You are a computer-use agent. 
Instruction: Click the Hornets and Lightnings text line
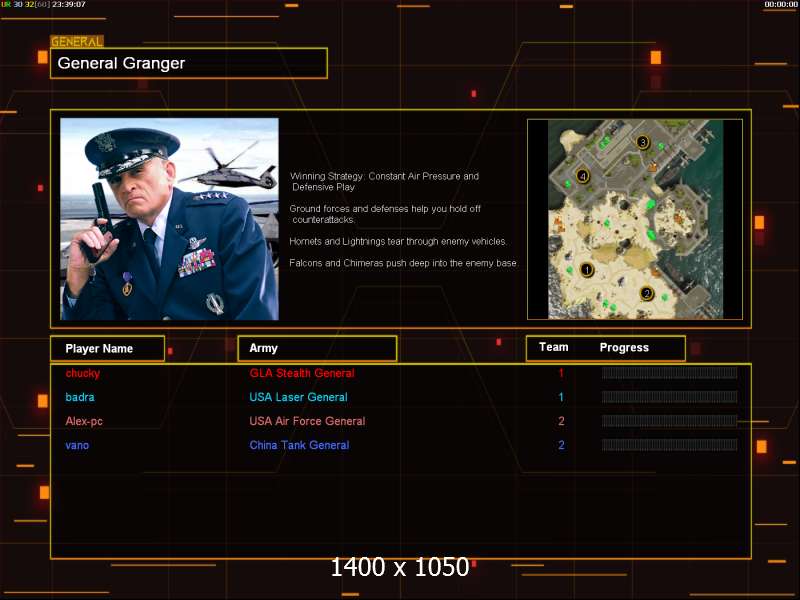click(x=398, y=241)
